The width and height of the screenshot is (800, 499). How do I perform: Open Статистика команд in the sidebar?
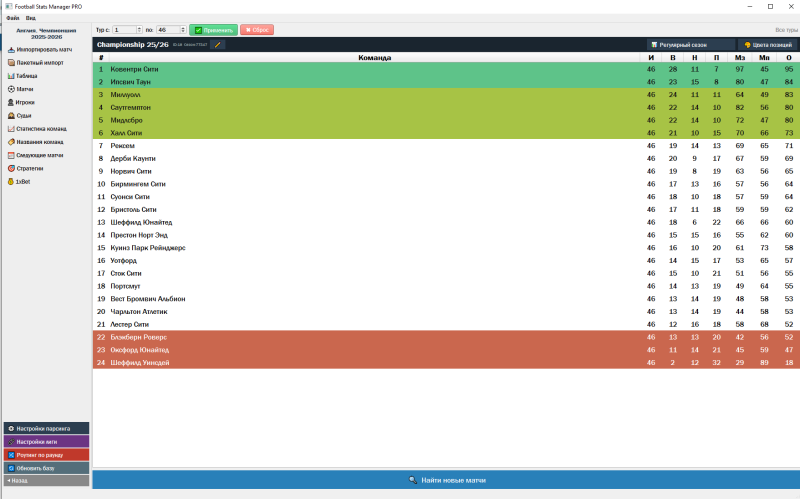(37, 129)
